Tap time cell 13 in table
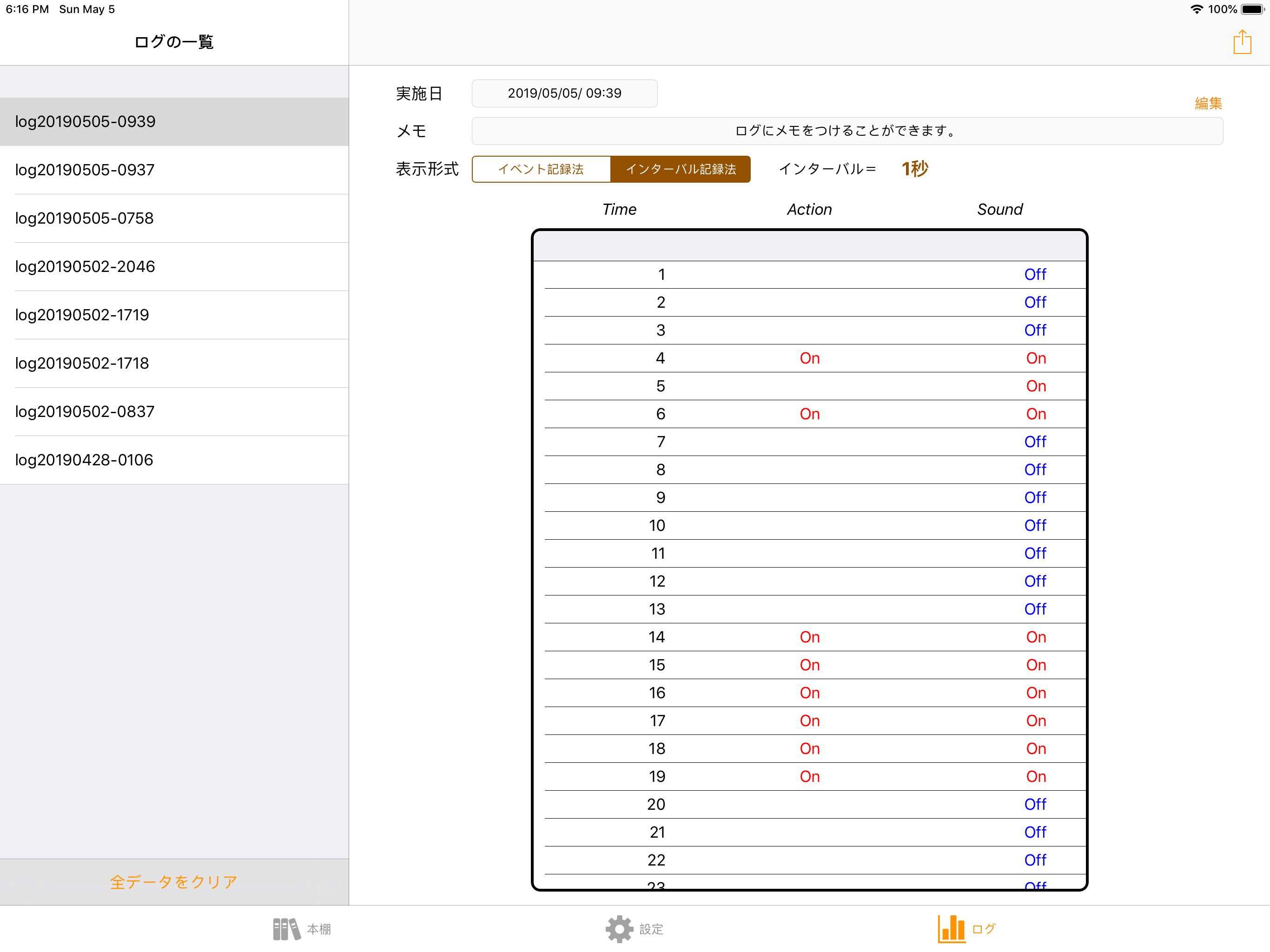The image size is (1270, 952). (x=657, y=609)
